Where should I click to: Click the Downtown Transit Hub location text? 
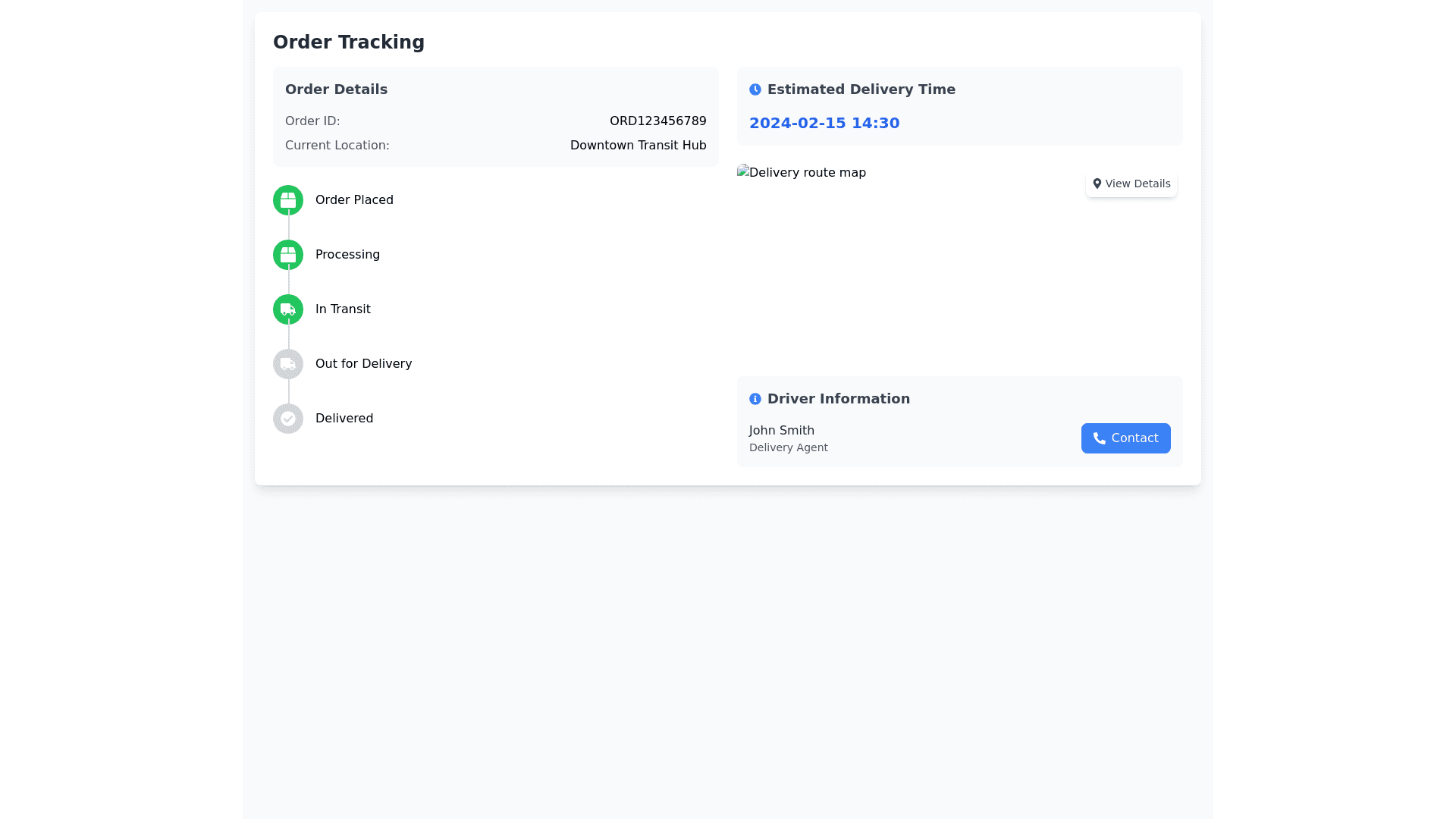pos(638,146)
